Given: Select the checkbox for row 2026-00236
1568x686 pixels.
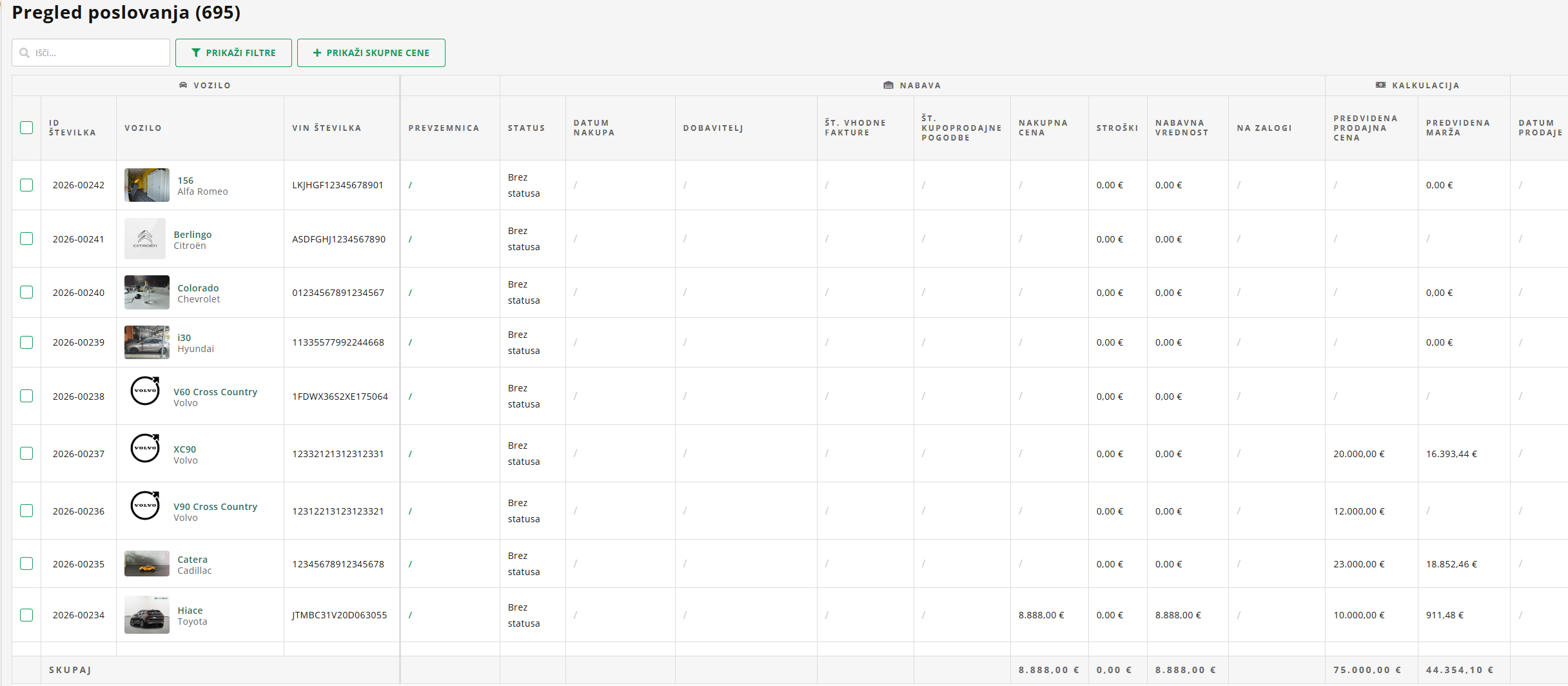Looking at the screenshot, I should (x=26, y=511).
